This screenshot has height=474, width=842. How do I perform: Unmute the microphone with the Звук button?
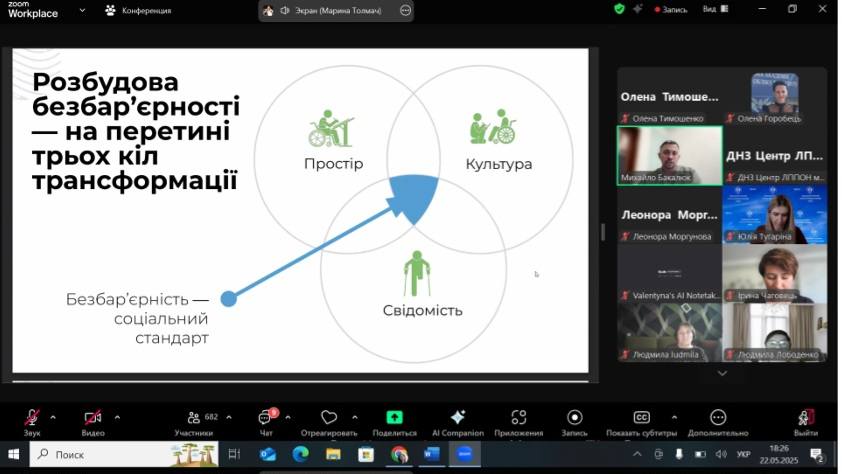[32, 418]
